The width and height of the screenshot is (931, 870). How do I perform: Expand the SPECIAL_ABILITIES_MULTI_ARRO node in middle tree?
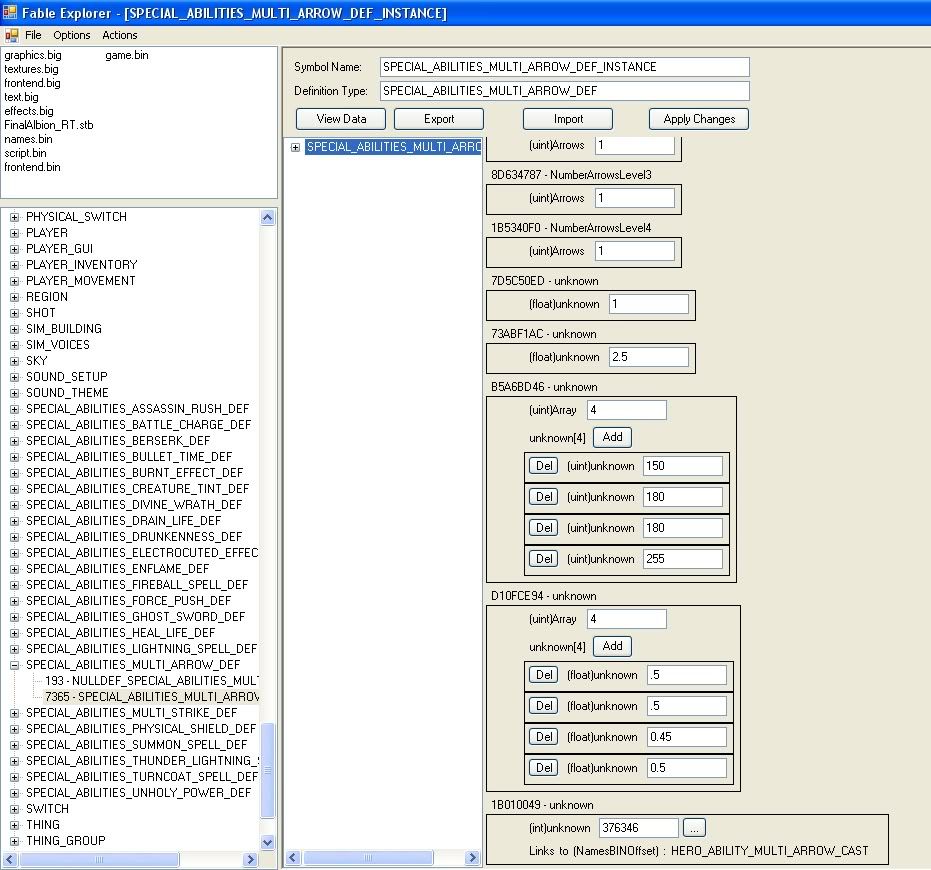tap(295, 147)
